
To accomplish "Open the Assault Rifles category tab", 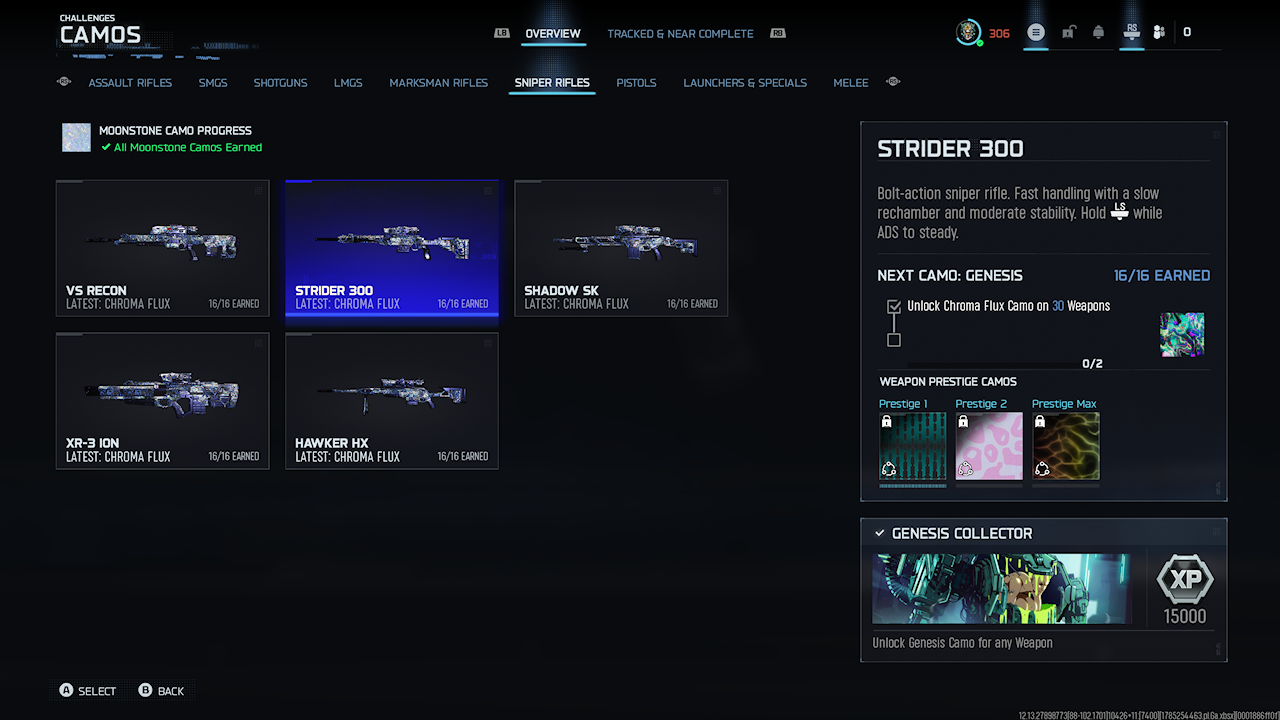I will click(130, 83).
